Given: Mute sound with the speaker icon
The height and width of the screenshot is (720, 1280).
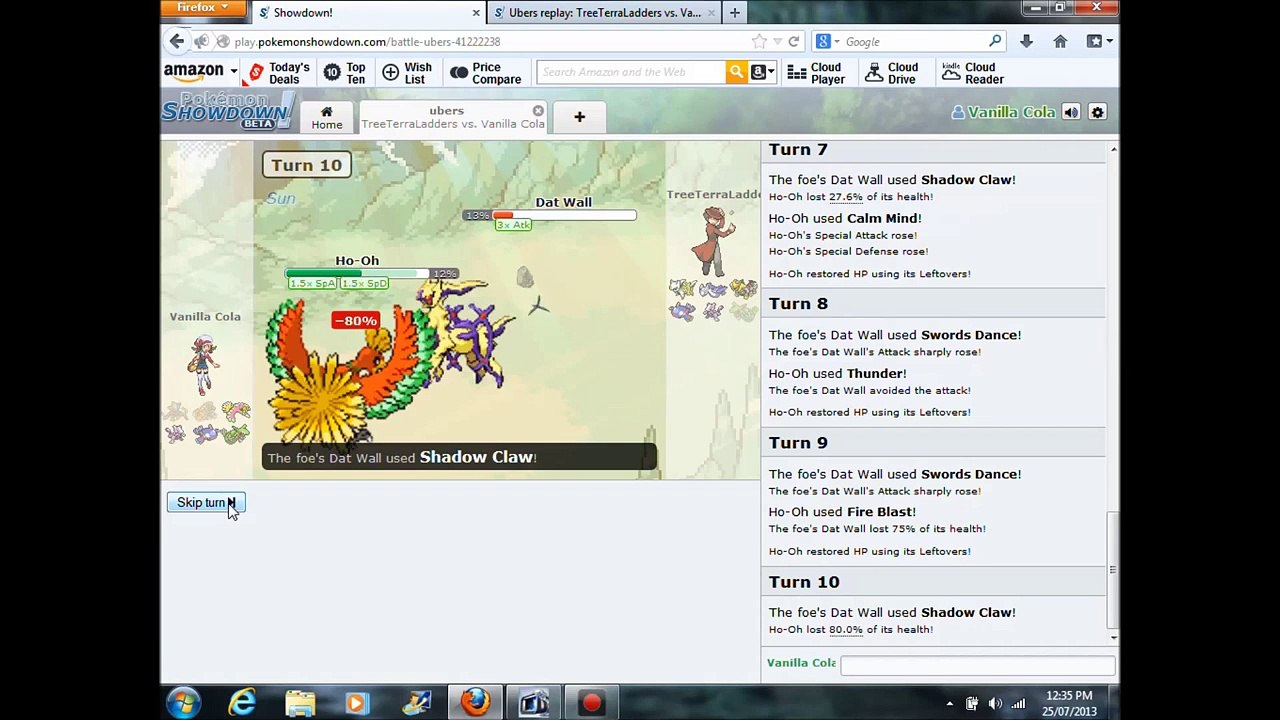Looking at the screenshot, I should [1071, 112].
